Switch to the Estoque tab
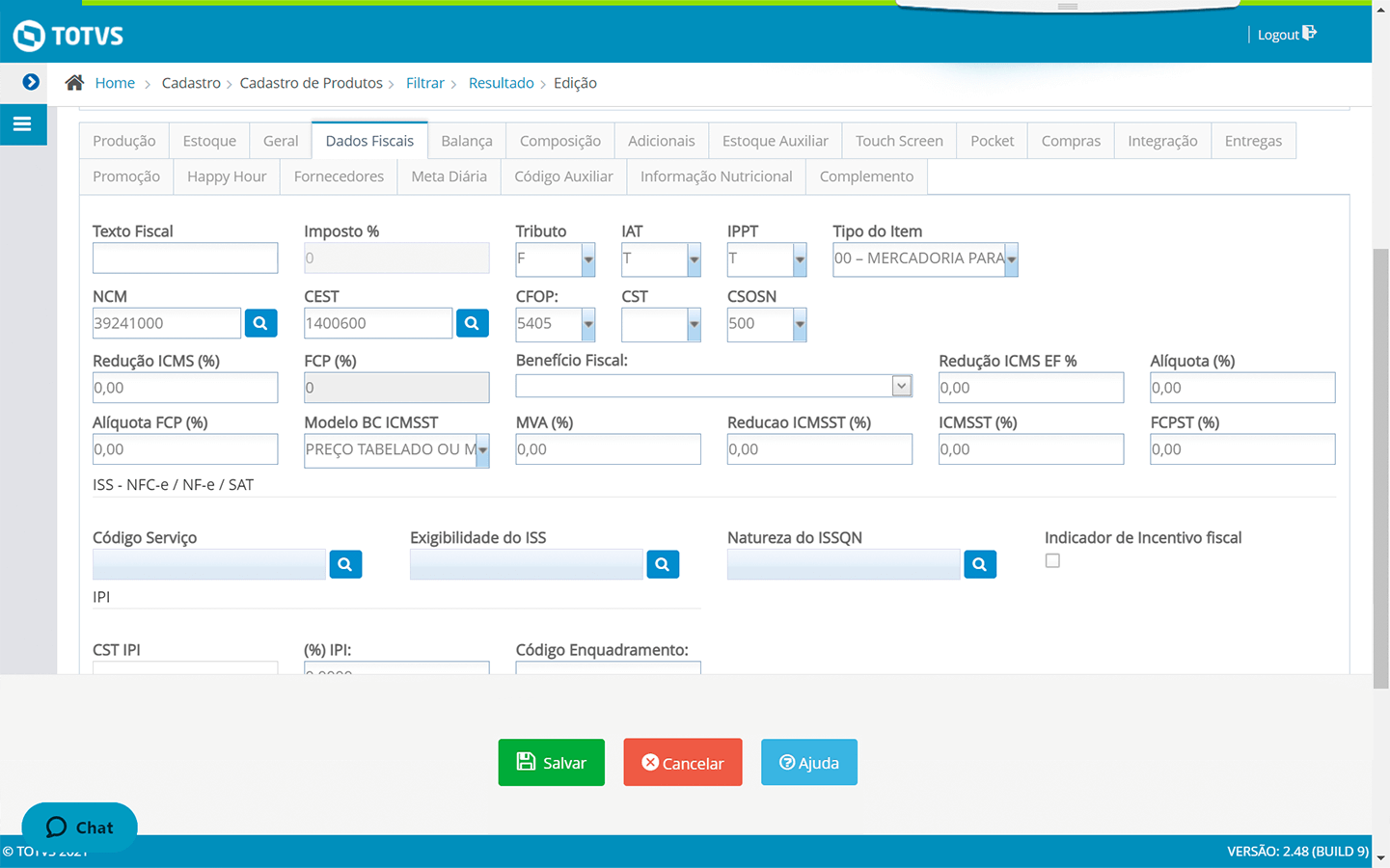 click(x=209, y=141)
